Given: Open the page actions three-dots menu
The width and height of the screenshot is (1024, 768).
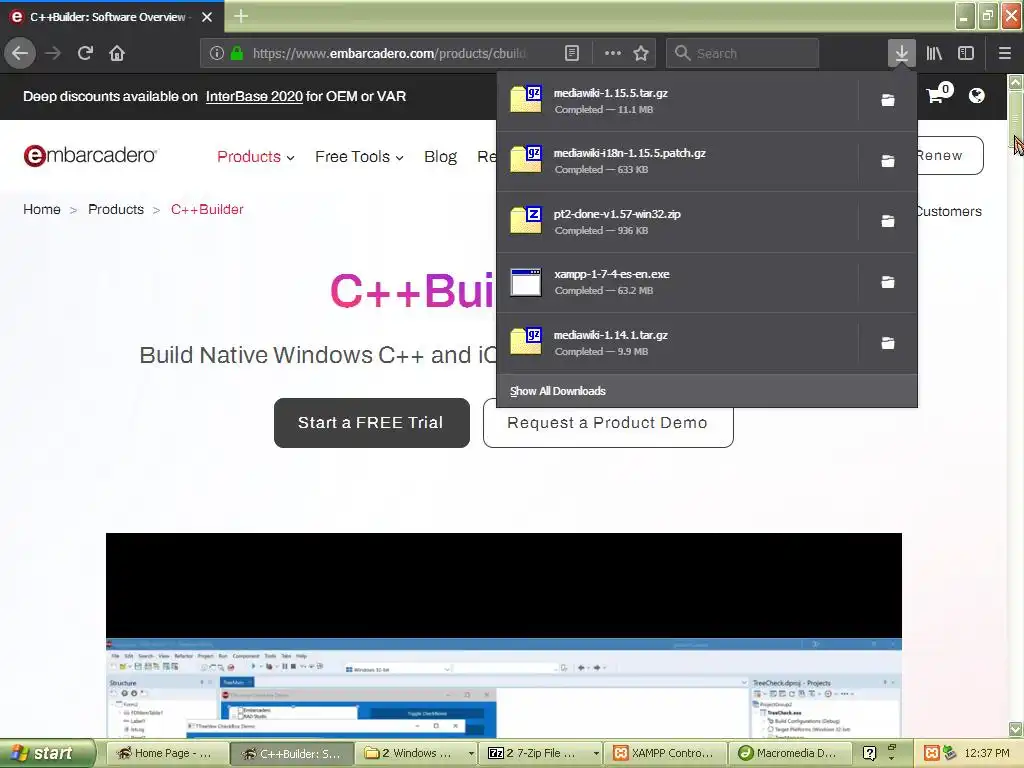Looking at the screenshot, I should pos(613,53).
